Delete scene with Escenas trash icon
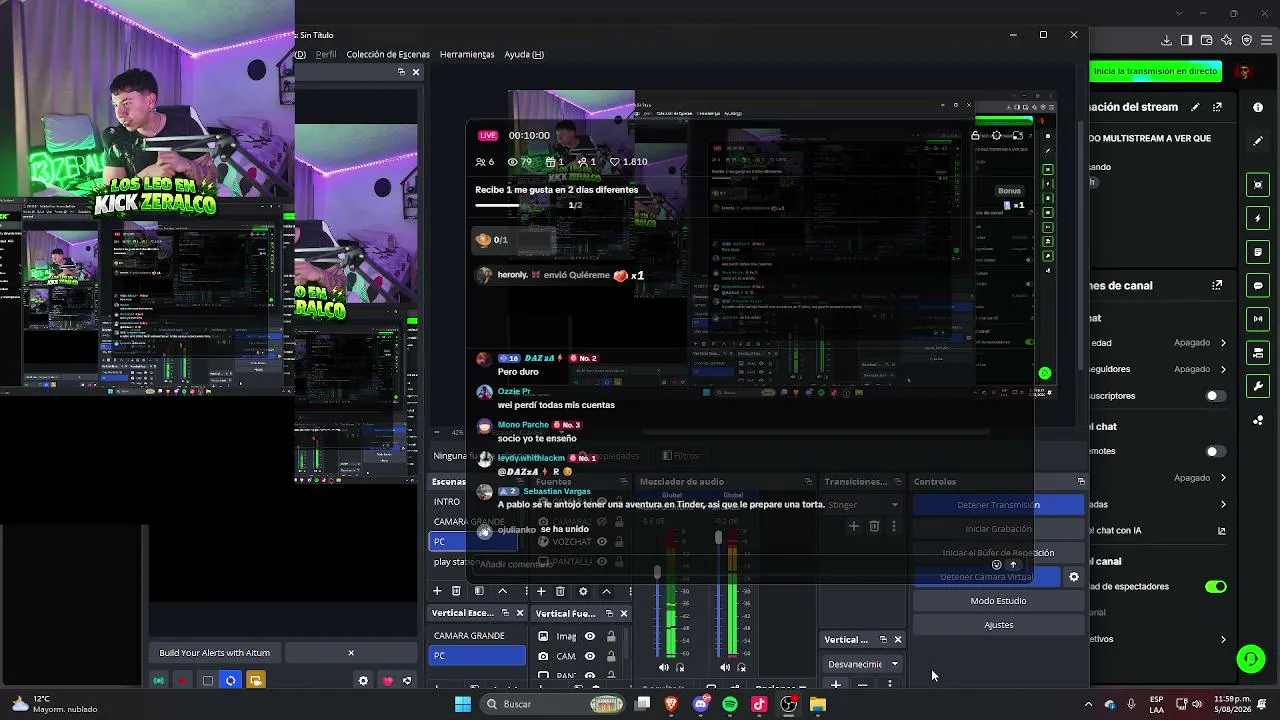The height and width of the screenshot is (720, 1280). [x=456, y=591]
